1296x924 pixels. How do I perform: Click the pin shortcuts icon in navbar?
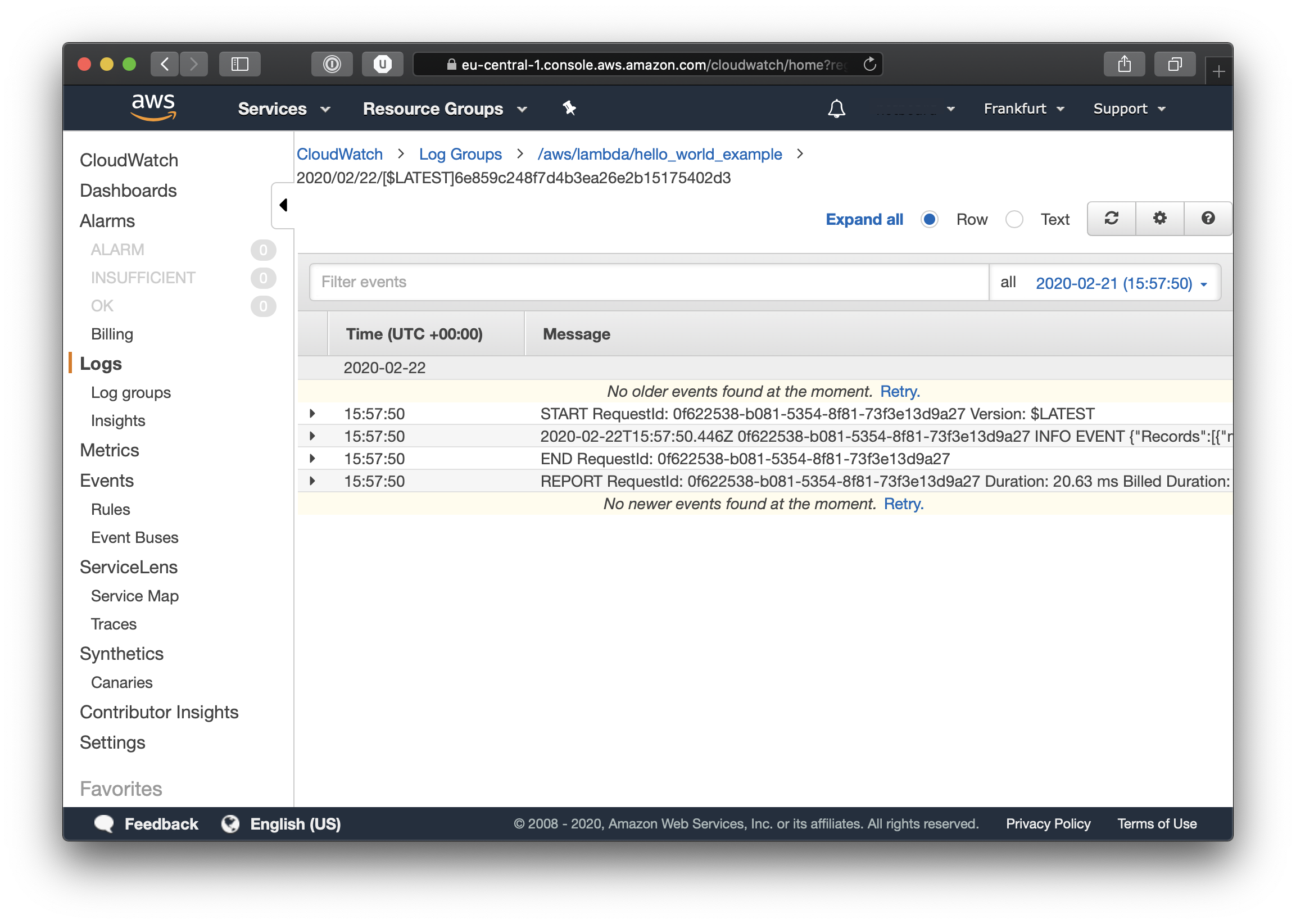pos(569,108)
